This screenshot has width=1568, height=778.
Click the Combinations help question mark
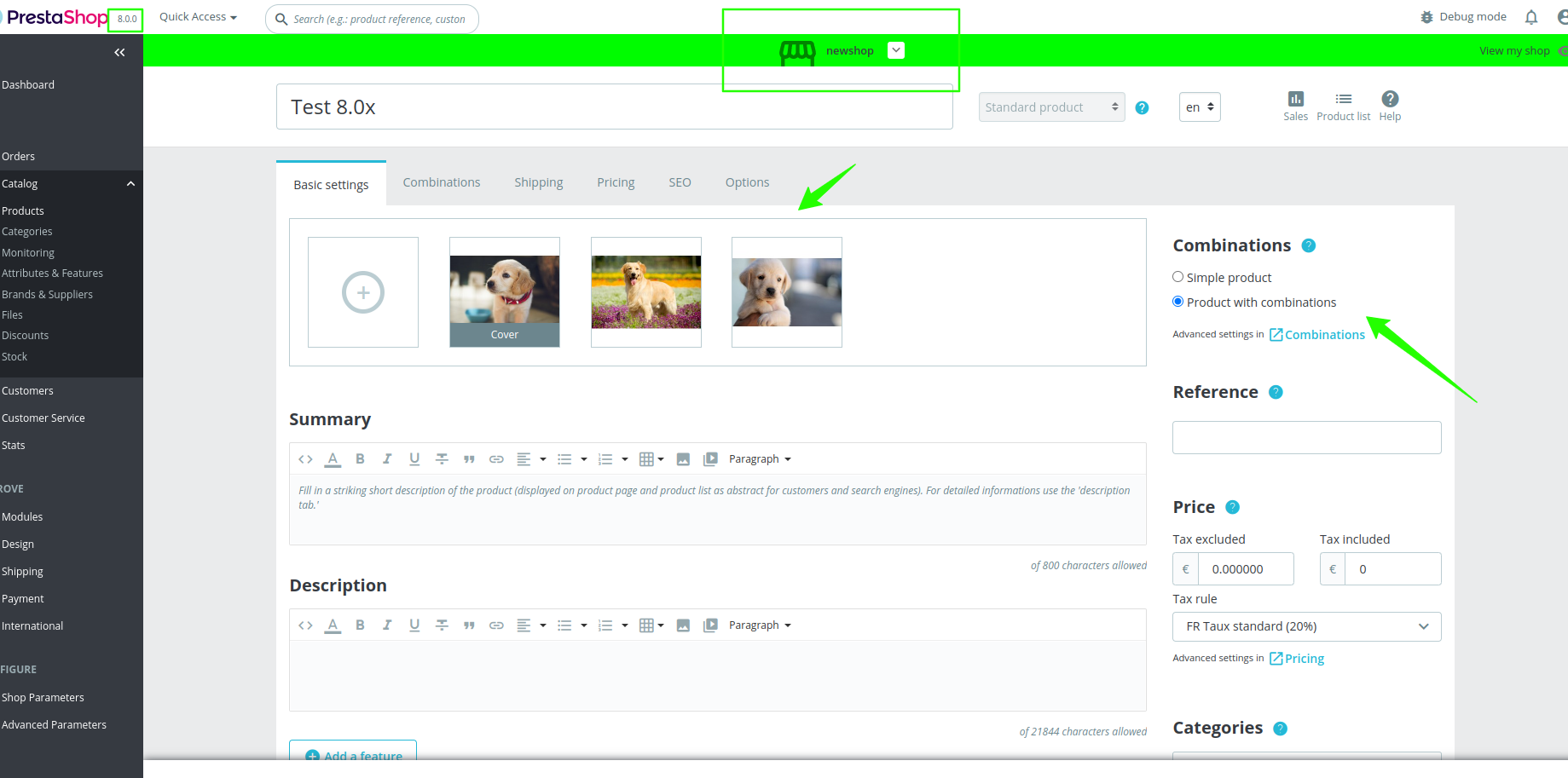tap(1308, 245)
